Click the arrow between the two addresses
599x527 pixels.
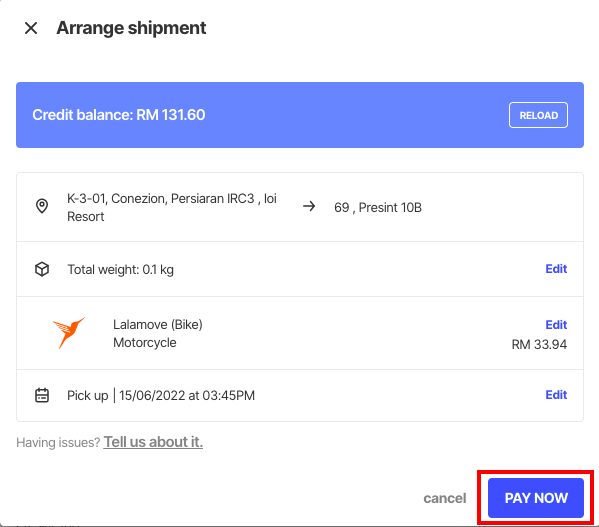pos(309,207)
